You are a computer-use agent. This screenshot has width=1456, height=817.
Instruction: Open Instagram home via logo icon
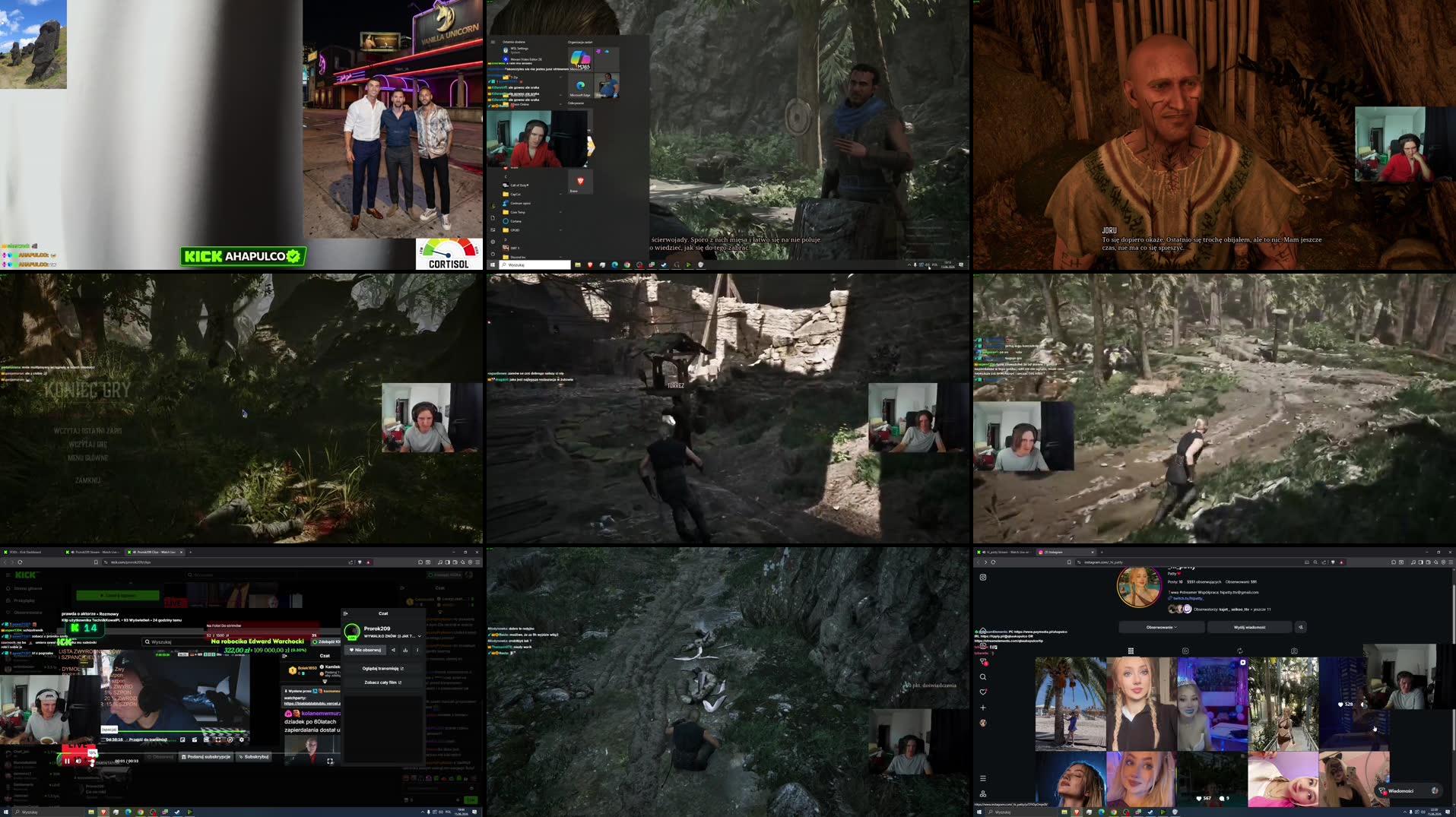tap(983, 578)
